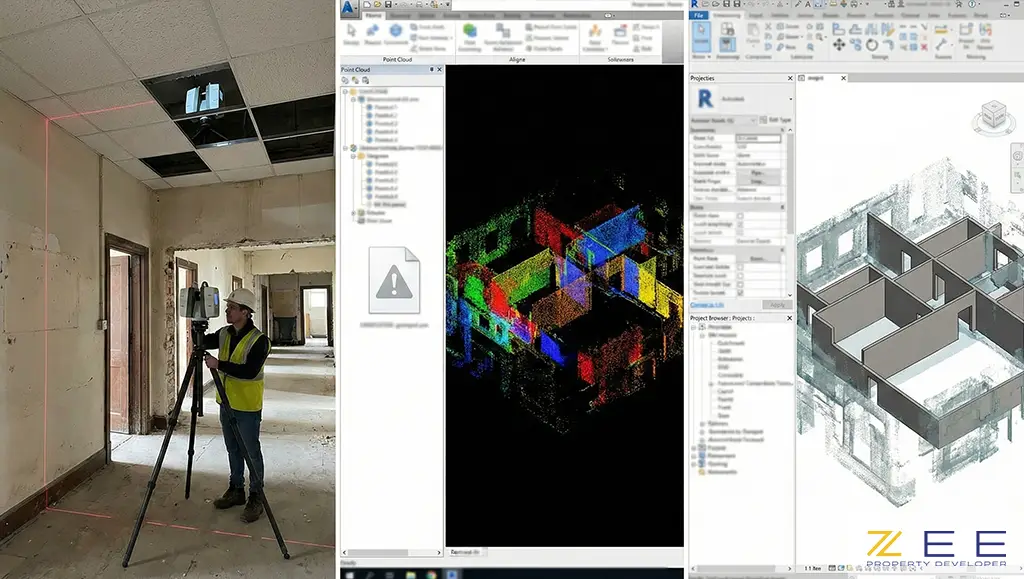Click the warning file thumbnail in Point Cloud panel
Image resolution: width=1024 pixels, height=579 pixels.
coord(394,281)
